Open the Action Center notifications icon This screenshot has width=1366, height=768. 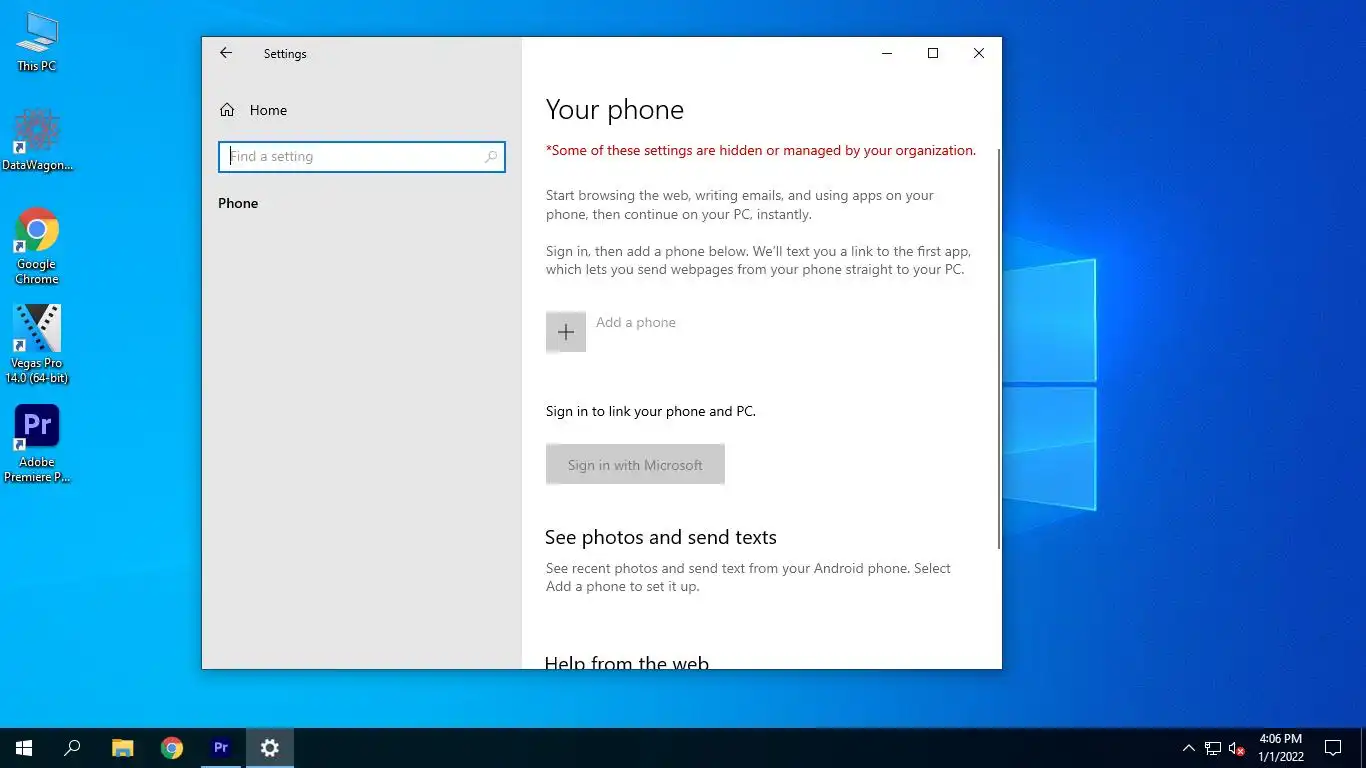coord(1333,748)
